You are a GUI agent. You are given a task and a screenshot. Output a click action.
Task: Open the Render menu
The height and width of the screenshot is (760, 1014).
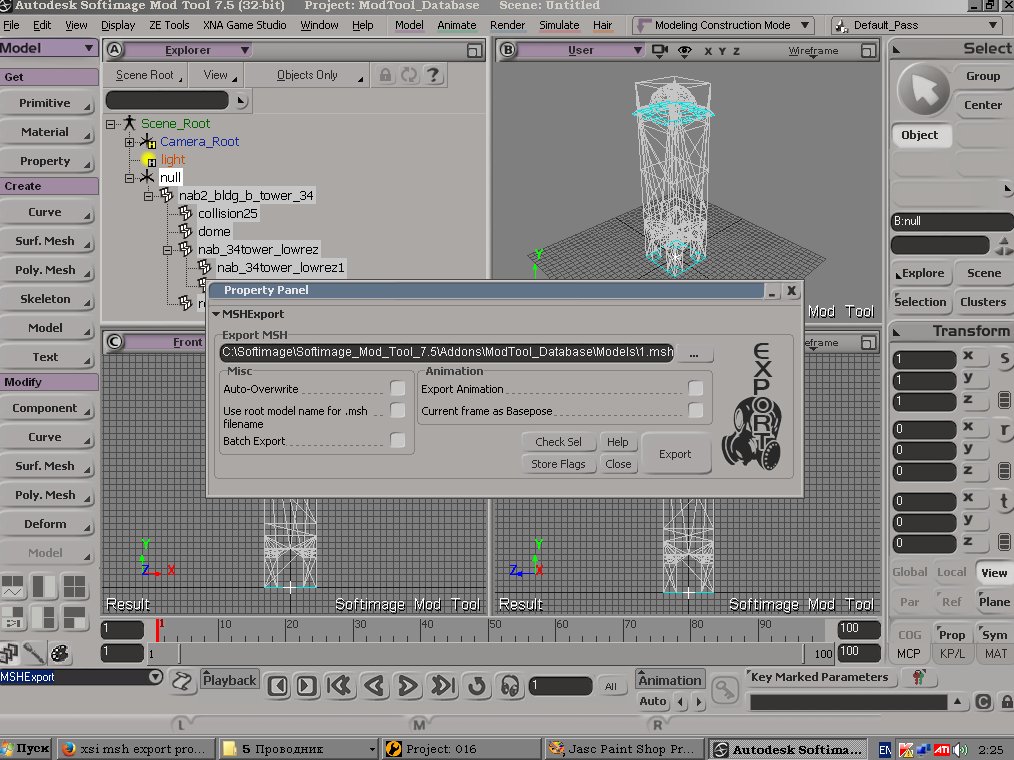(507, 25)
